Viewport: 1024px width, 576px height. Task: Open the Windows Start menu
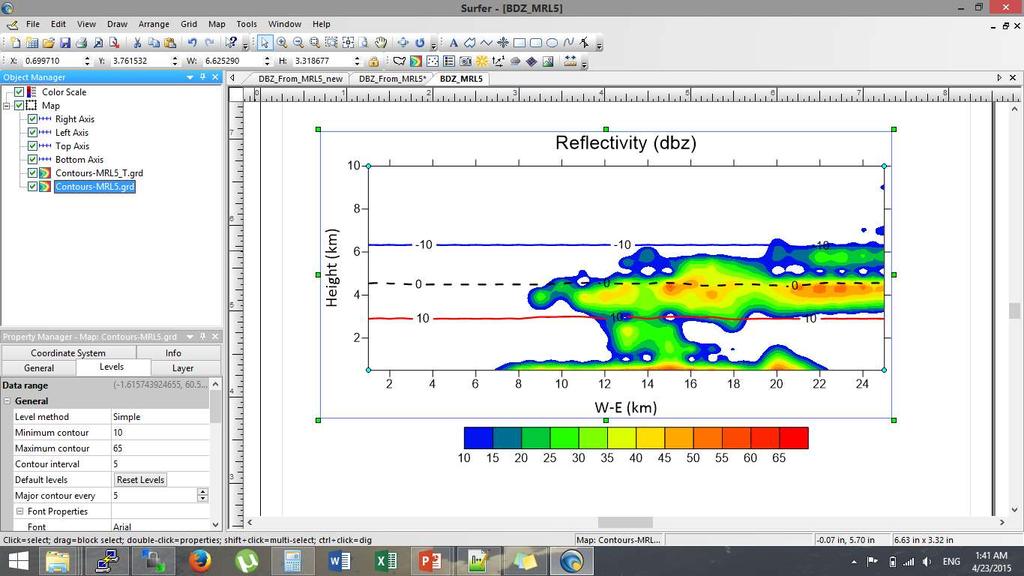[18, 561]
